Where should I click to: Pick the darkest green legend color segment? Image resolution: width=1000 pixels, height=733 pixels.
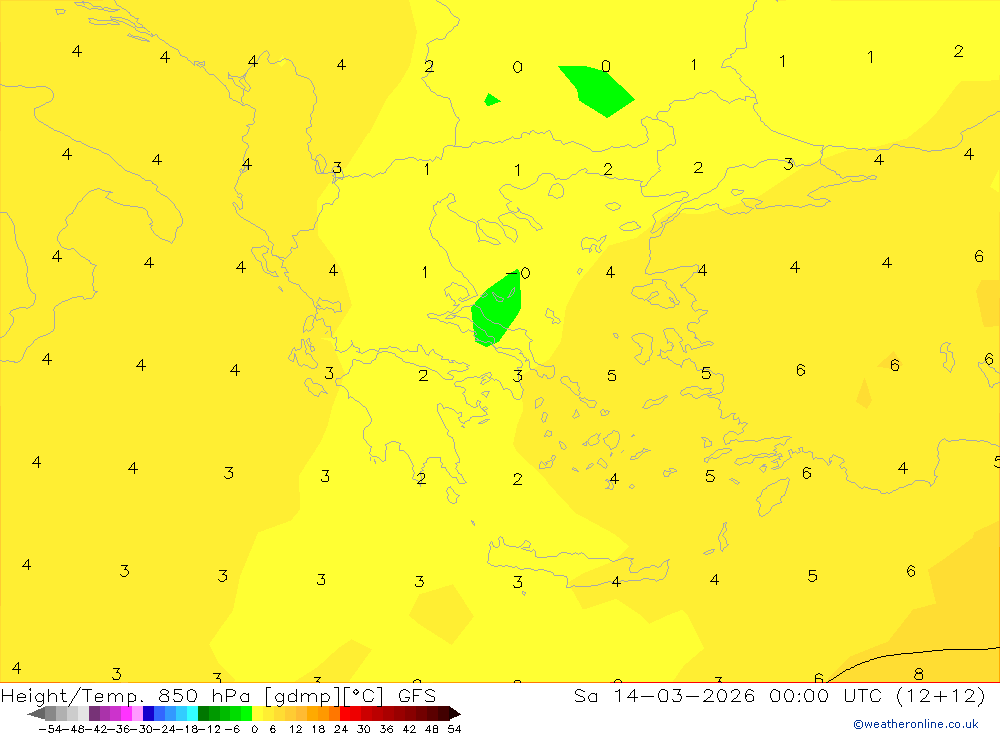(203, 713)
